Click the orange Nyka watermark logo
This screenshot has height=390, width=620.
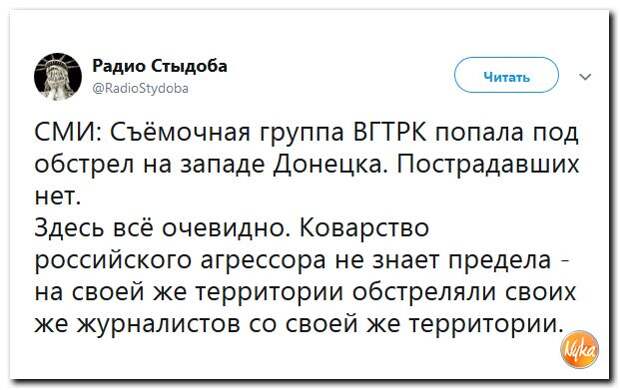(x=579, y=349)
